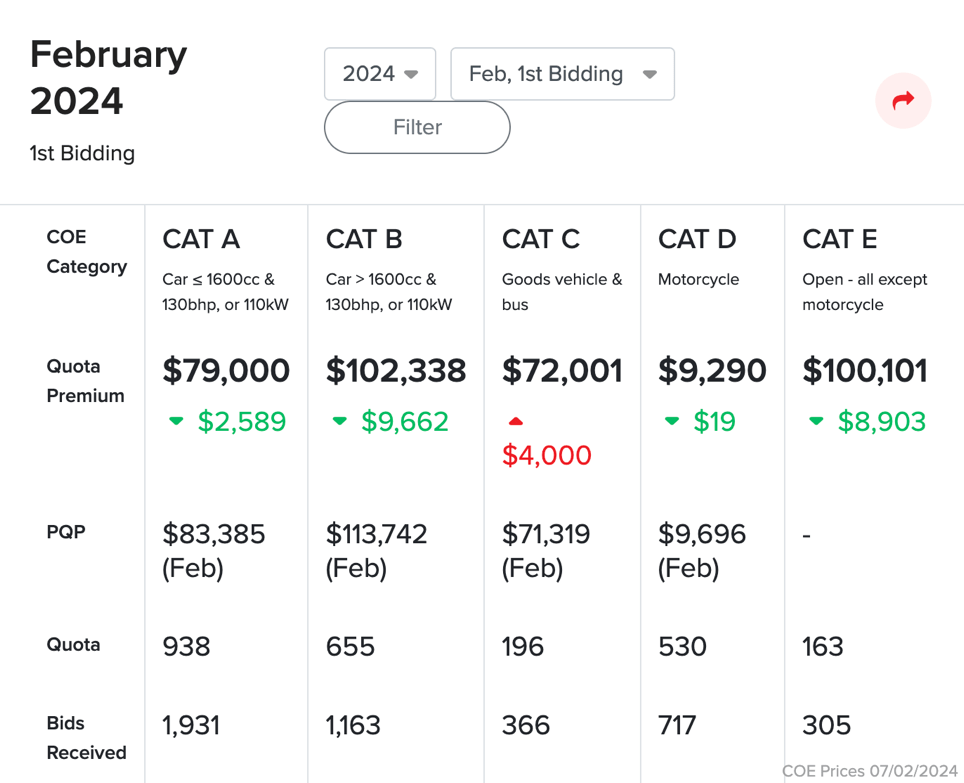Click the Filter button
The width and height of the screenshot is (964, 783).
coord(417,127)
